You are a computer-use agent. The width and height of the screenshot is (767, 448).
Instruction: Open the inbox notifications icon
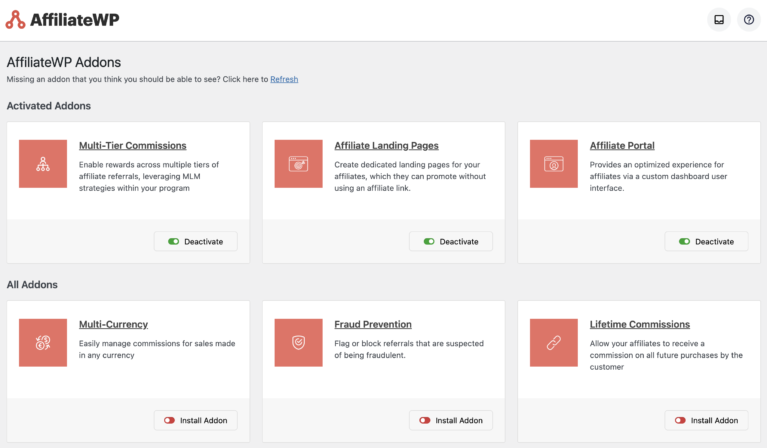point(719,20)
